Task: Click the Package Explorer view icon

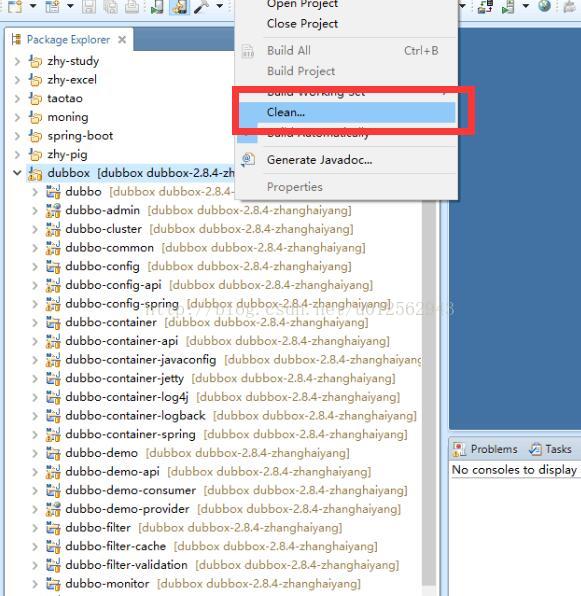Action: point(16,39)
